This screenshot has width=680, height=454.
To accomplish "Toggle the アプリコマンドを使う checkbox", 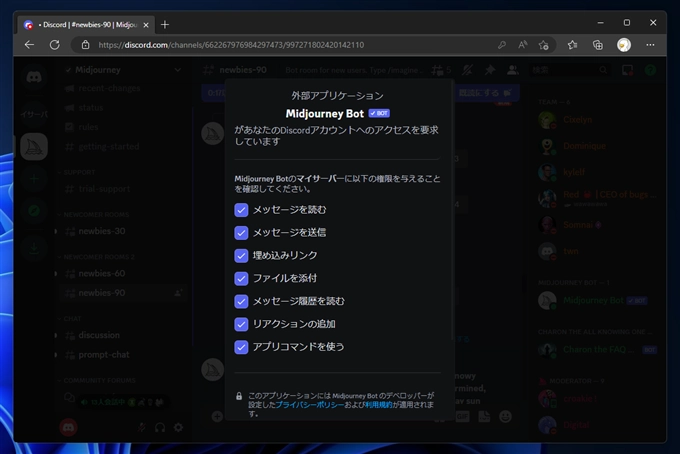I will click(x=241, y=347).
